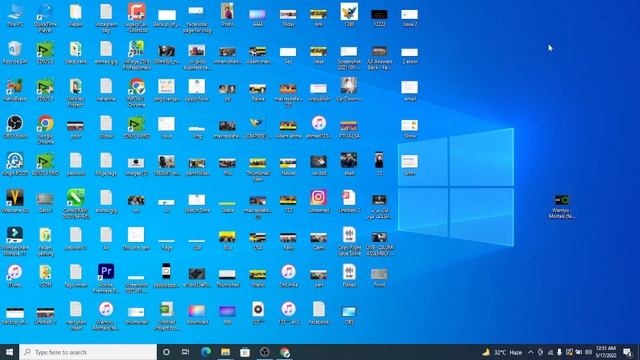Open the 'Wamiyo - Mortals' file at right
The image size is (640, 360).
pos(562,207)
